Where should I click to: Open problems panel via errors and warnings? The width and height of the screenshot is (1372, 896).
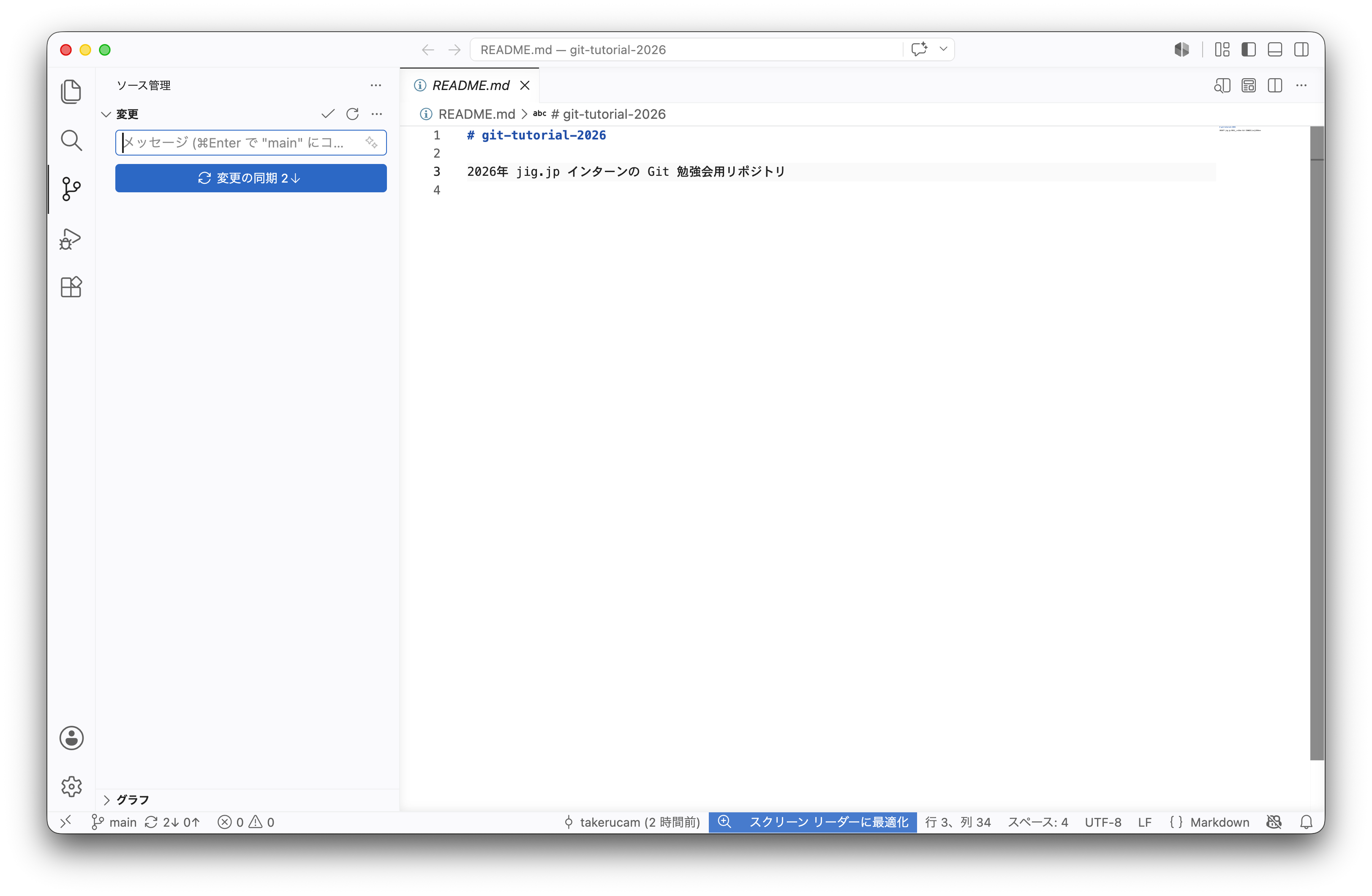click(x=245, y=822)
